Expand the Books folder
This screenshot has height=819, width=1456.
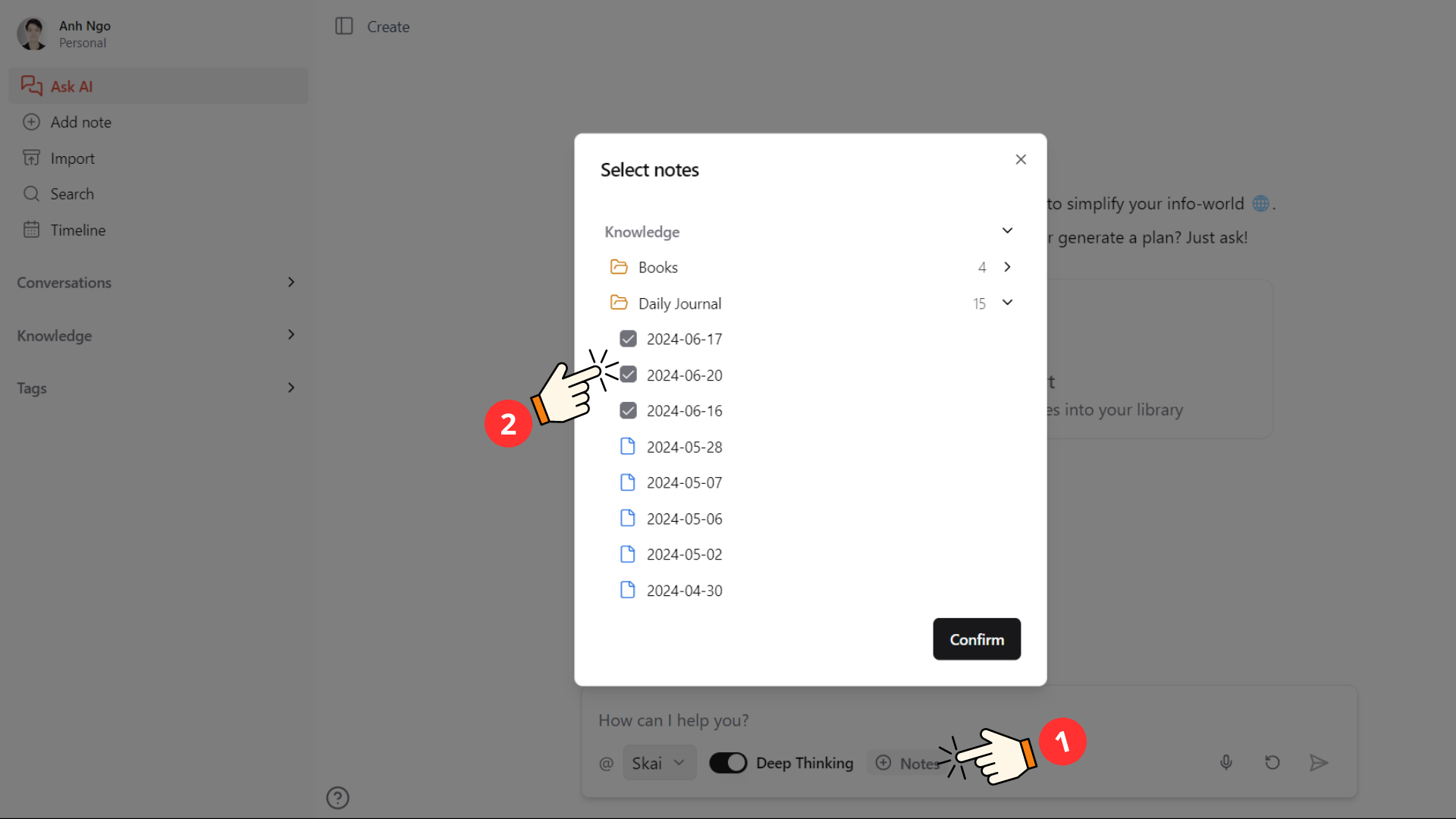click(x=1007, y=267)
